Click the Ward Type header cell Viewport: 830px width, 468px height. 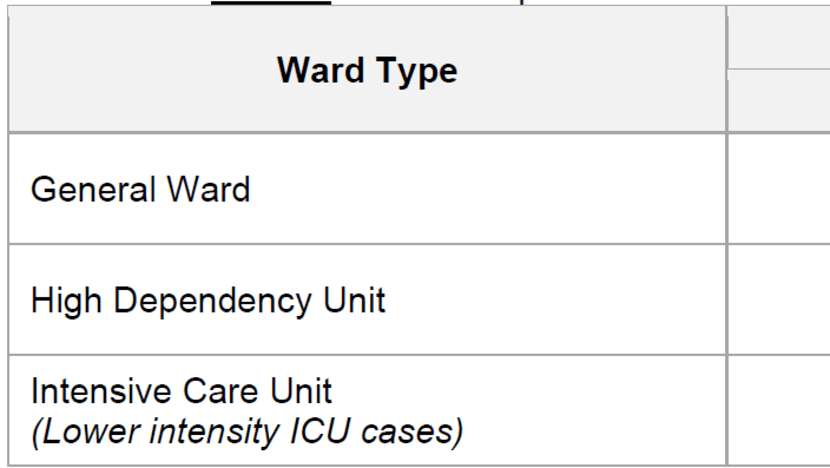pos(366,71)
